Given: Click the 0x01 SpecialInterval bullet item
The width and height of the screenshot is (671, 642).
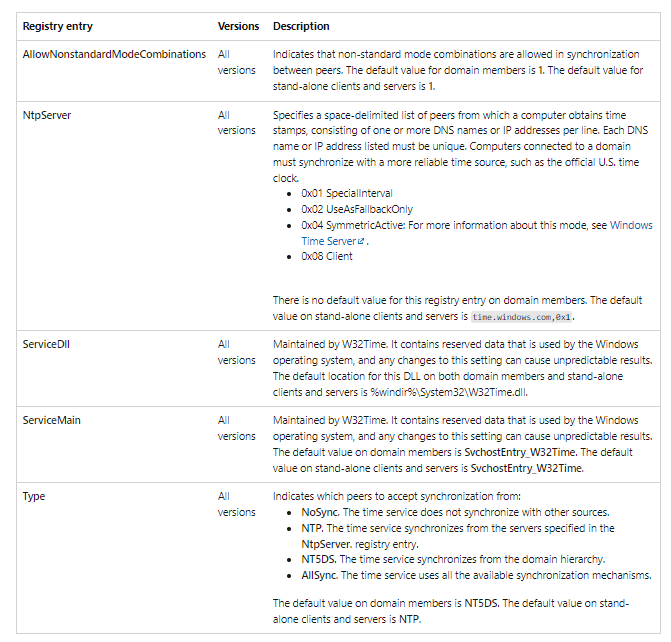Looking at the screenshot, I should 347,193.
